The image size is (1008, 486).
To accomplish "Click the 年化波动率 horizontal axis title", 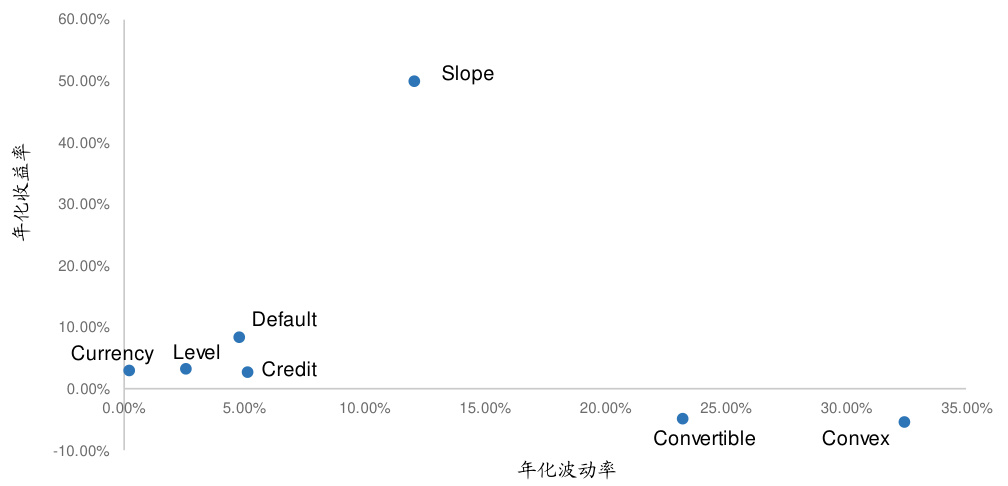I will 566,469.
